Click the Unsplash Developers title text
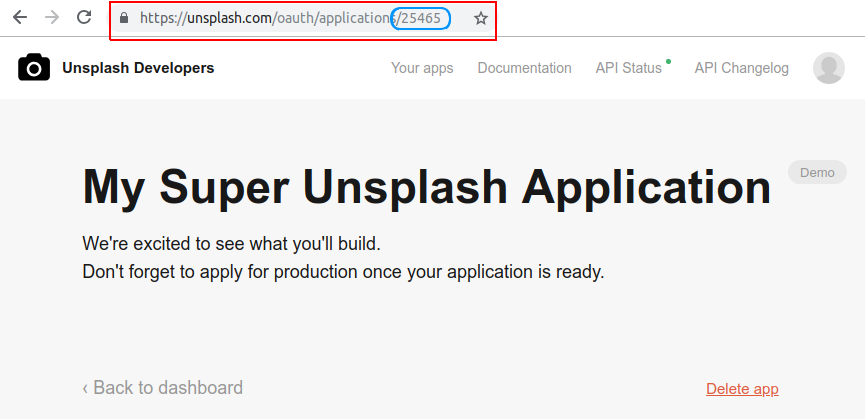The height and width of the screenshot is (419, 865). 138,68
